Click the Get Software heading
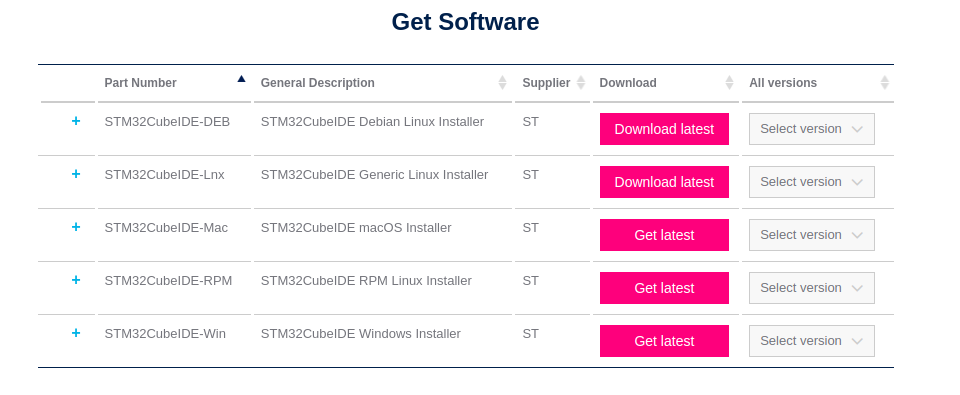Image resolution: width=960 pixels, height=395 pixels. (465, 22)
